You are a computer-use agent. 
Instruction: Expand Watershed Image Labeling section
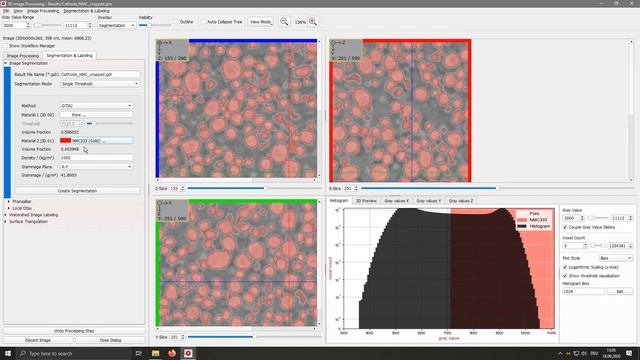click(6, 215)
